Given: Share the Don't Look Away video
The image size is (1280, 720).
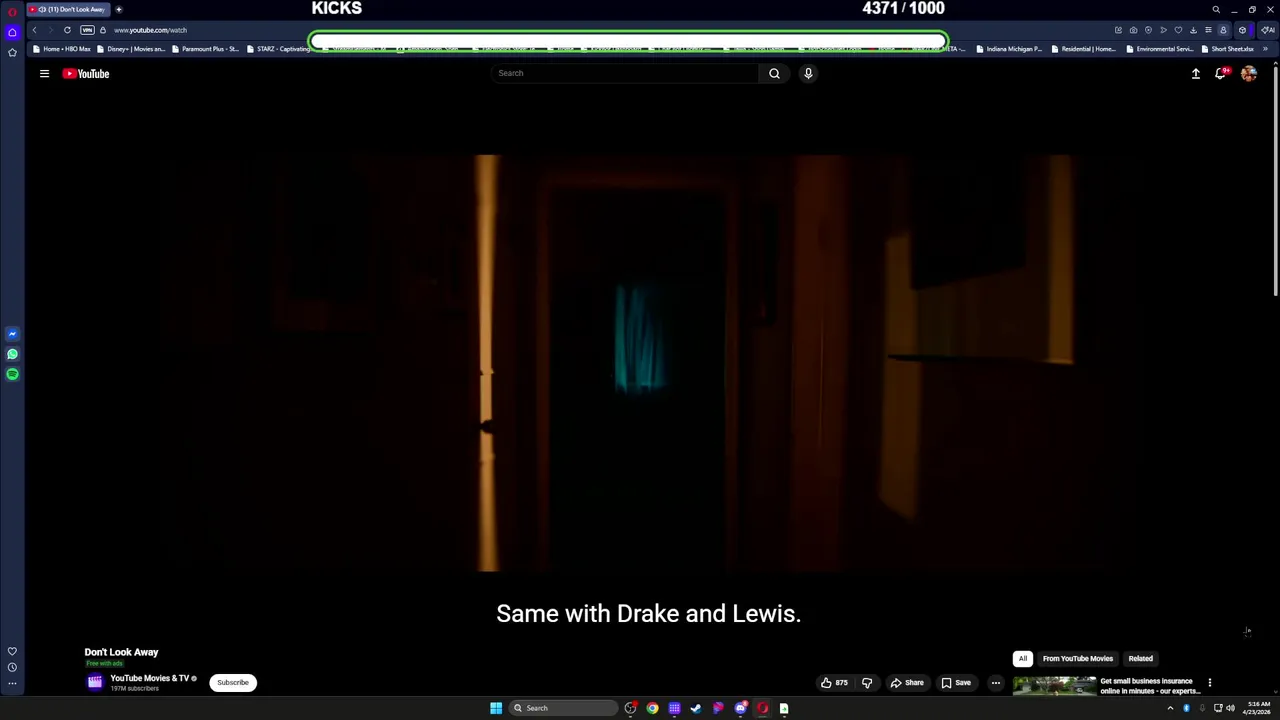Looking at the screenshot, I should point(907,683).
